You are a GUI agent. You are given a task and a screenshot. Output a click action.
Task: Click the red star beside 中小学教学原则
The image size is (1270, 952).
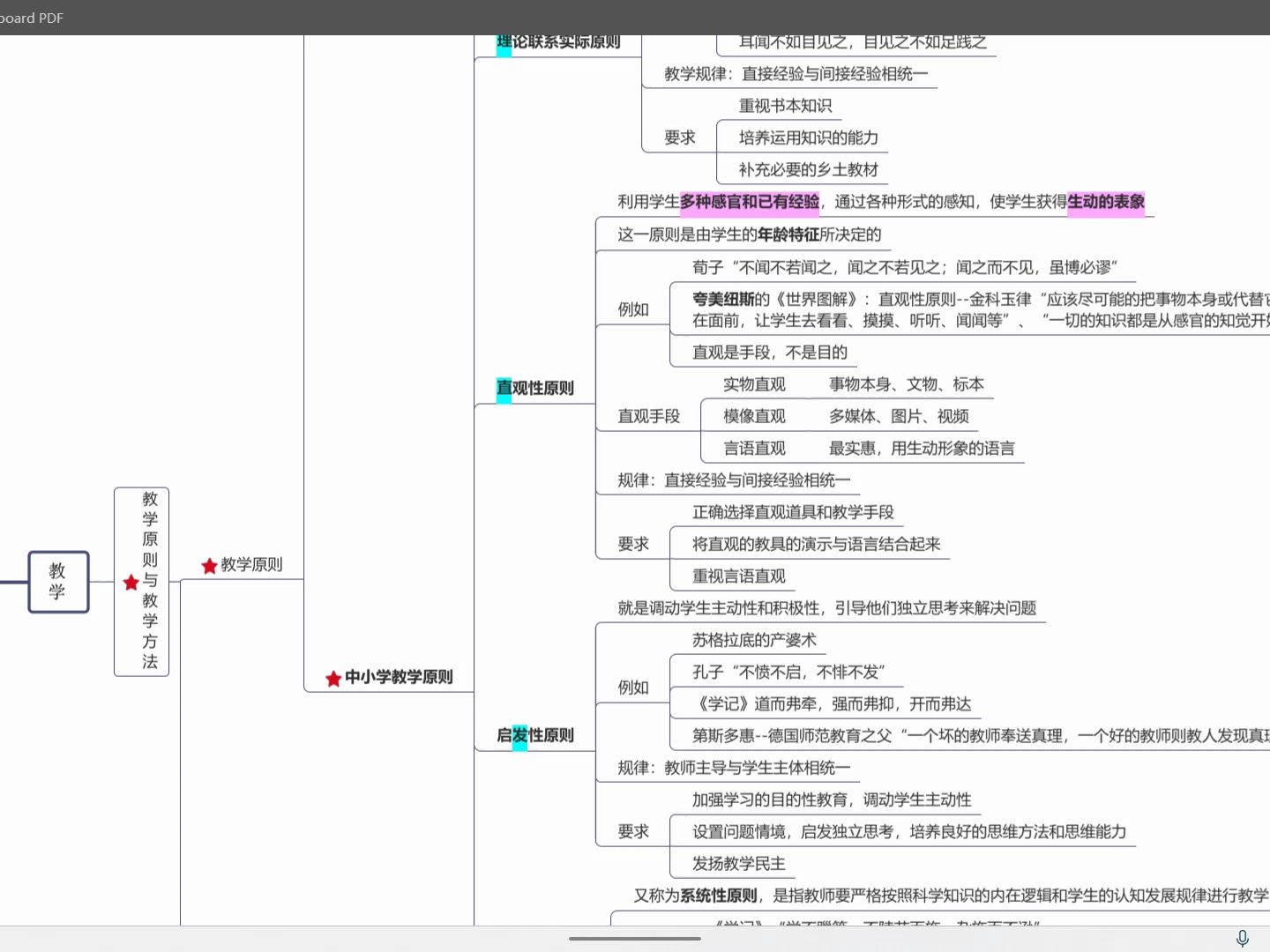333,679
